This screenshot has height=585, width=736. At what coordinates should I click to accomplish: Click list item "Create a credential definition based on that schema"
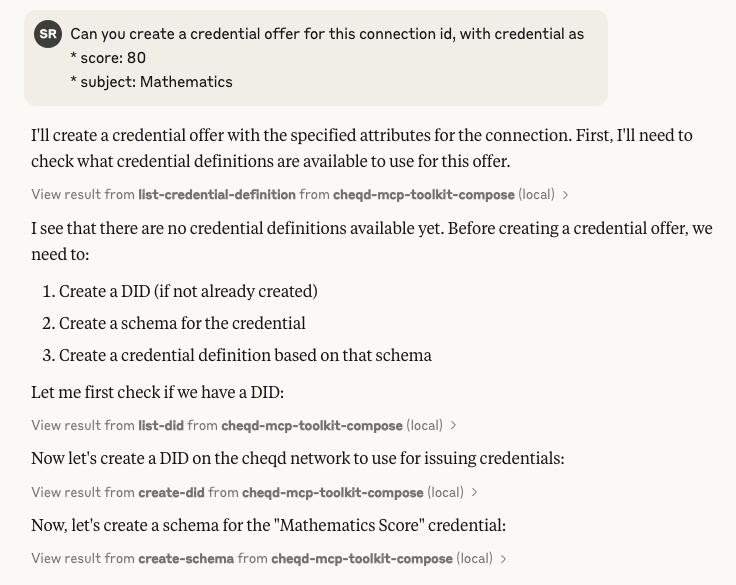245,355
